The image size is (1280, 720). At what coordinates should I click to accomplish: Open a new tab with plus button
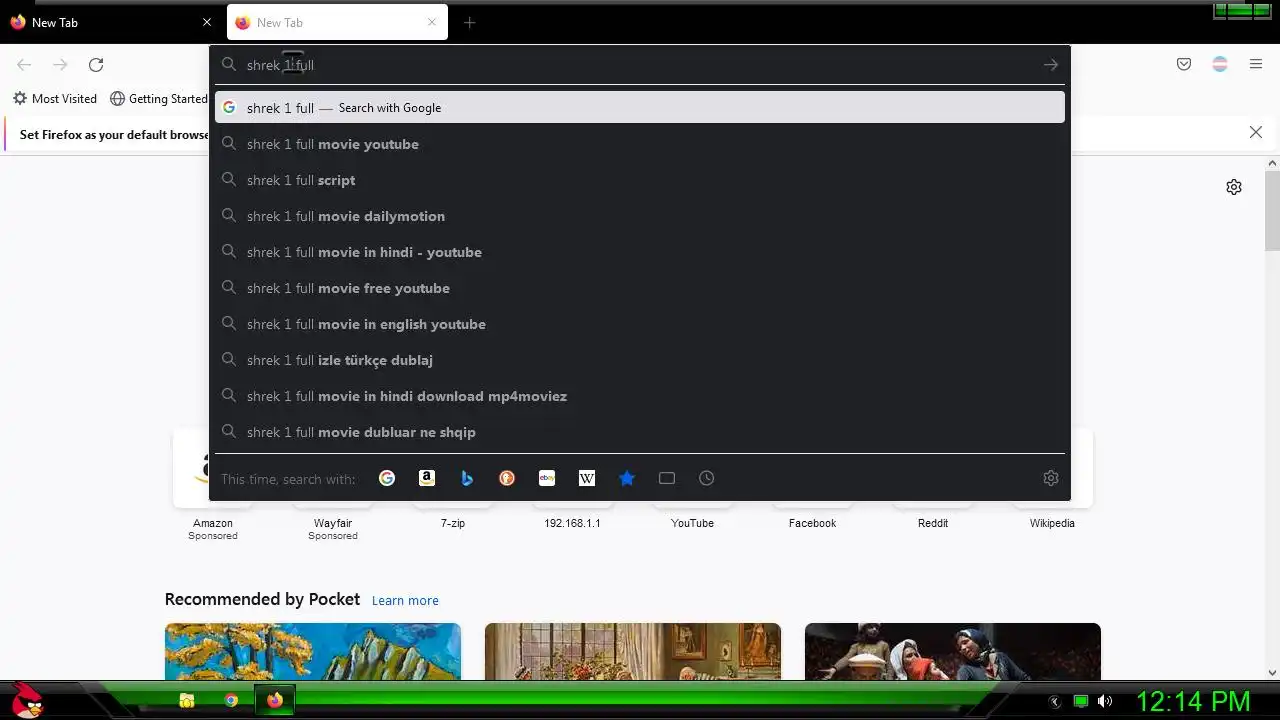pos(469,22)
